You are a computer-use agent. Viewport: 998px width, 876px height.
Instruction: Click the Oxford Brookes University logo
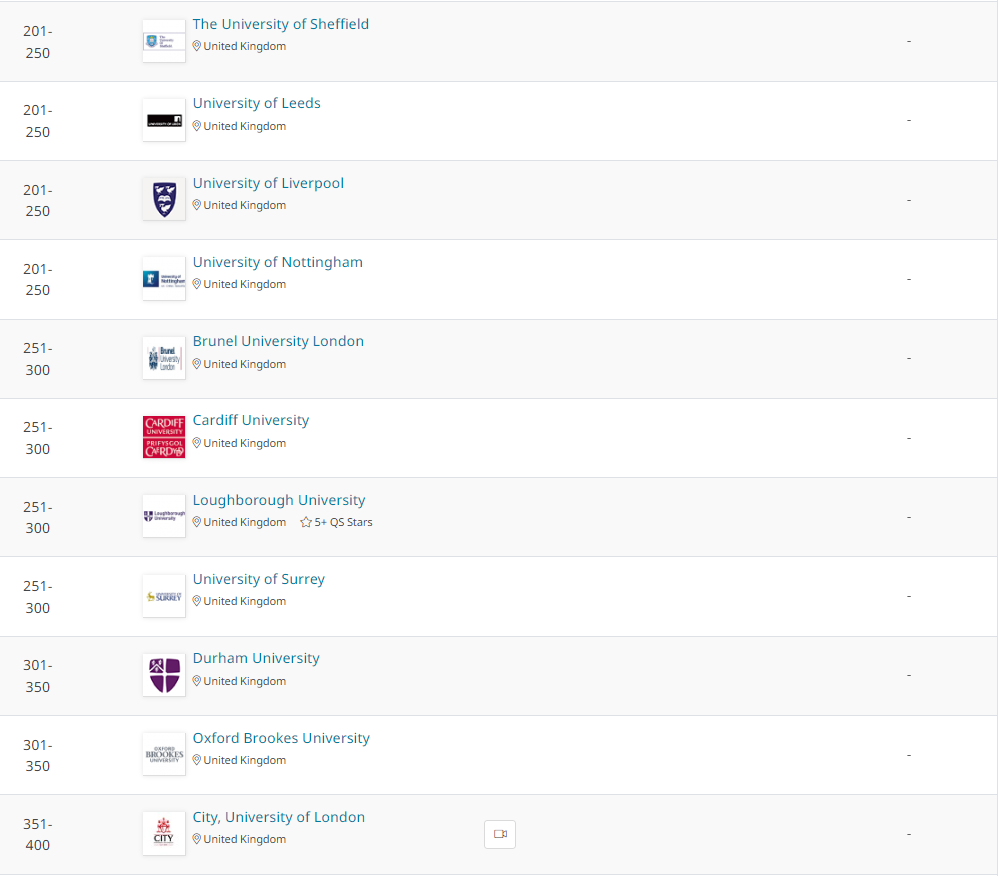click(164, 754)
